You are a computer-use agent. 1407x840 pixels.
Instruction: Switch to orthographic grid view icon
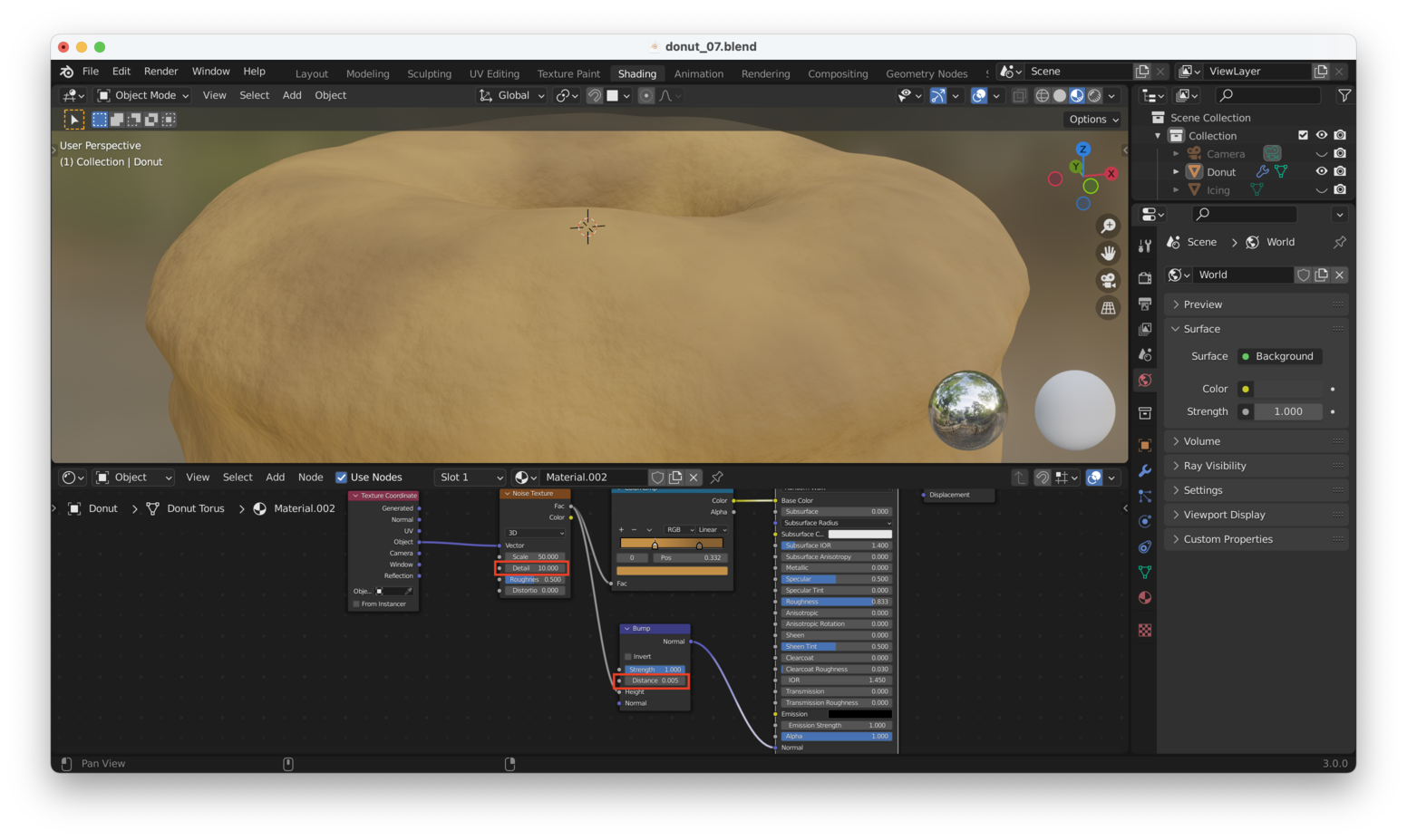coord(1108,309)
